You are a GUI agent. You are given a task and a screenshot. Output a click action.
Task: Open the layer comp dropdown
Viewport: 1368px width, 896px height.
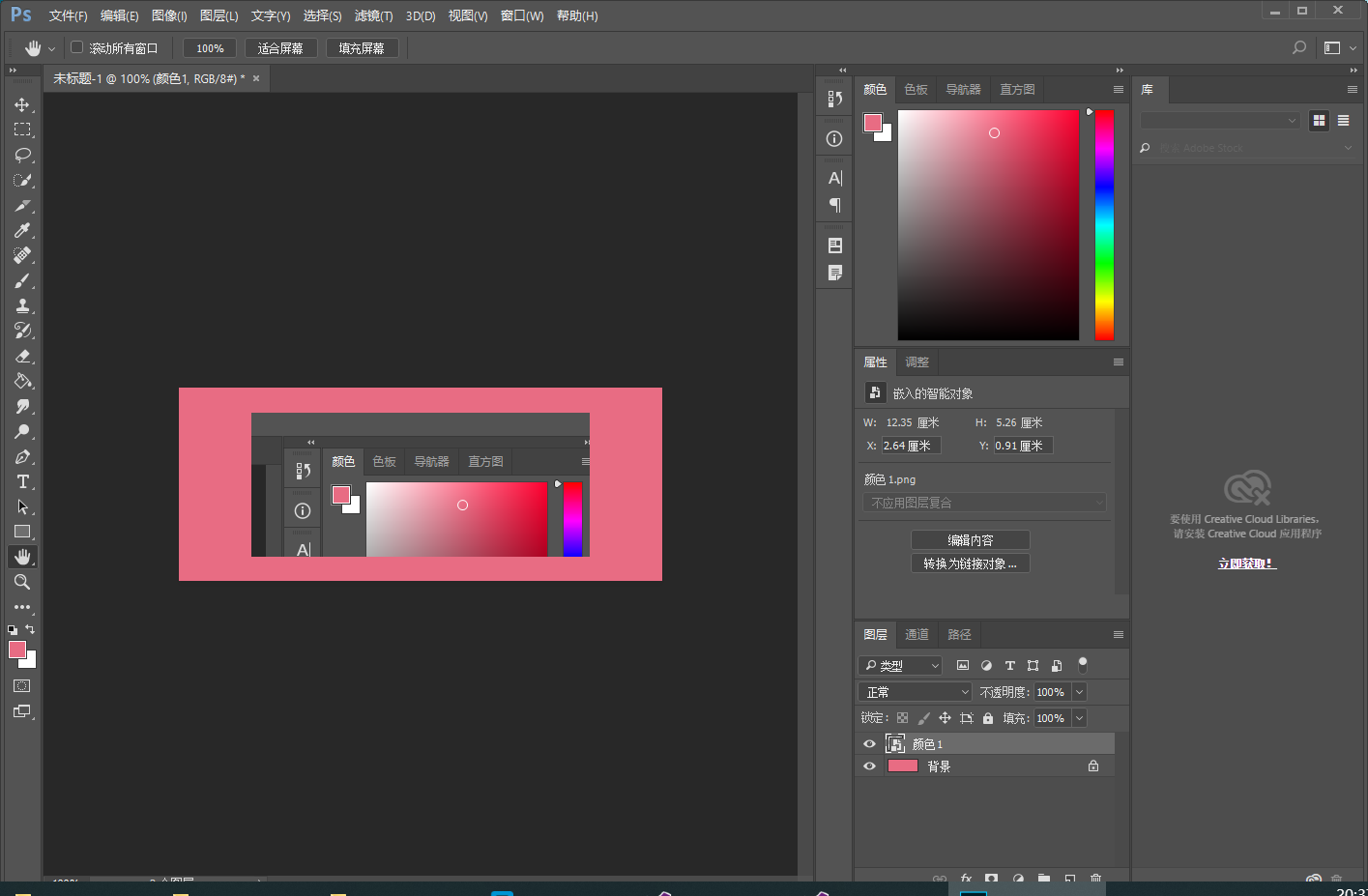[x=984, y=503]
